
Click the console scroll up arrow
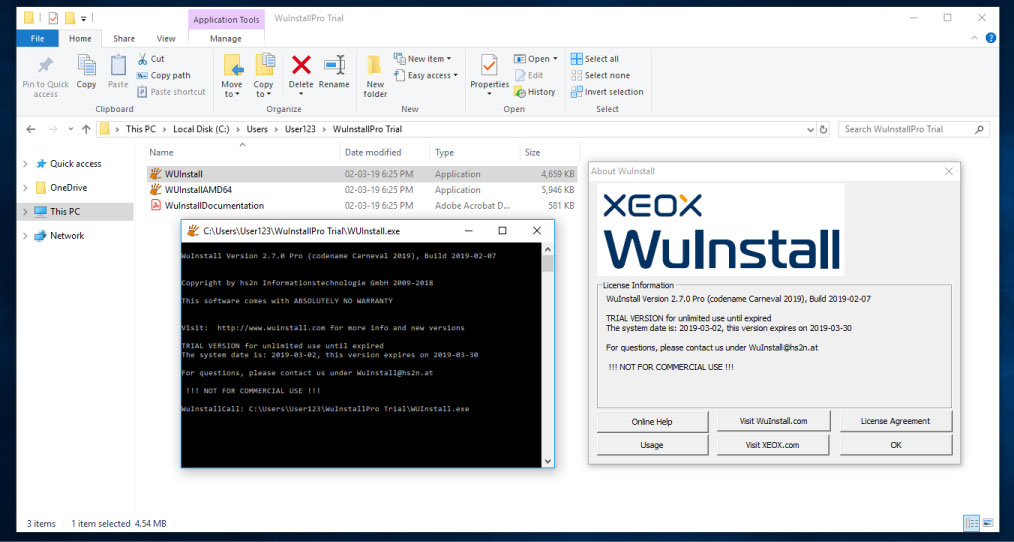coord(548,250)
